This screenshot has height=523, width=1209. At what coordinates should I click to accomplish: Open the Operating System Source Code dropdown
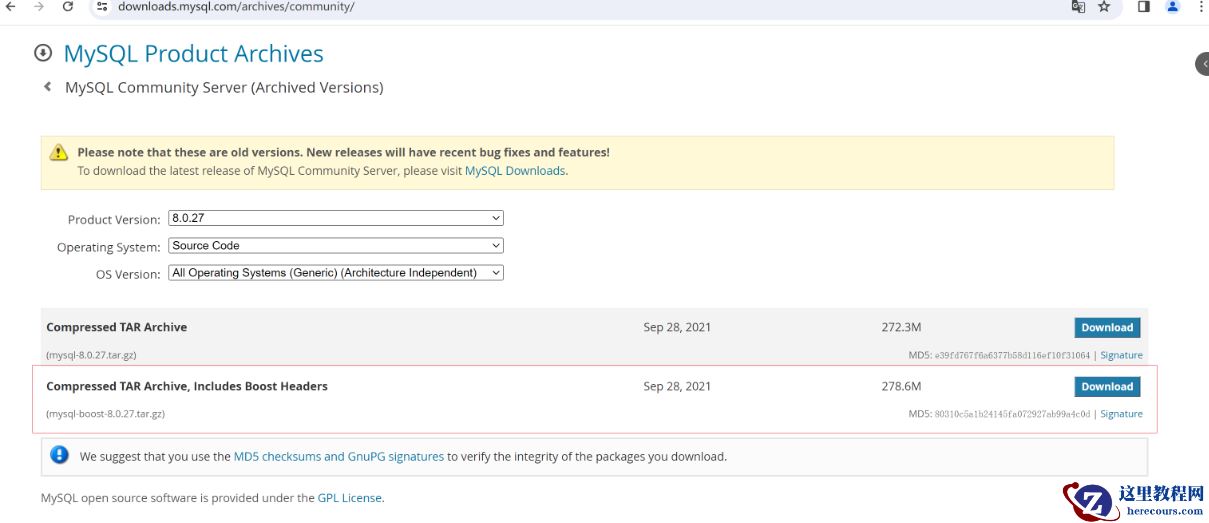click(336, 245)
